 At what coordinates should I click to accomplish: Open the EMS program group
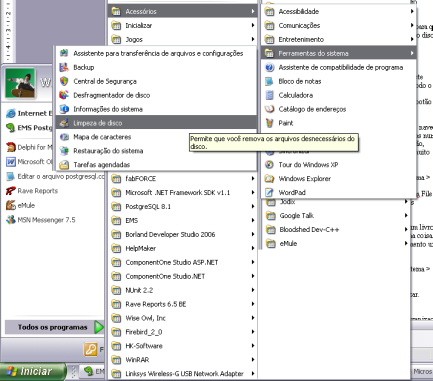coord(183,220)
